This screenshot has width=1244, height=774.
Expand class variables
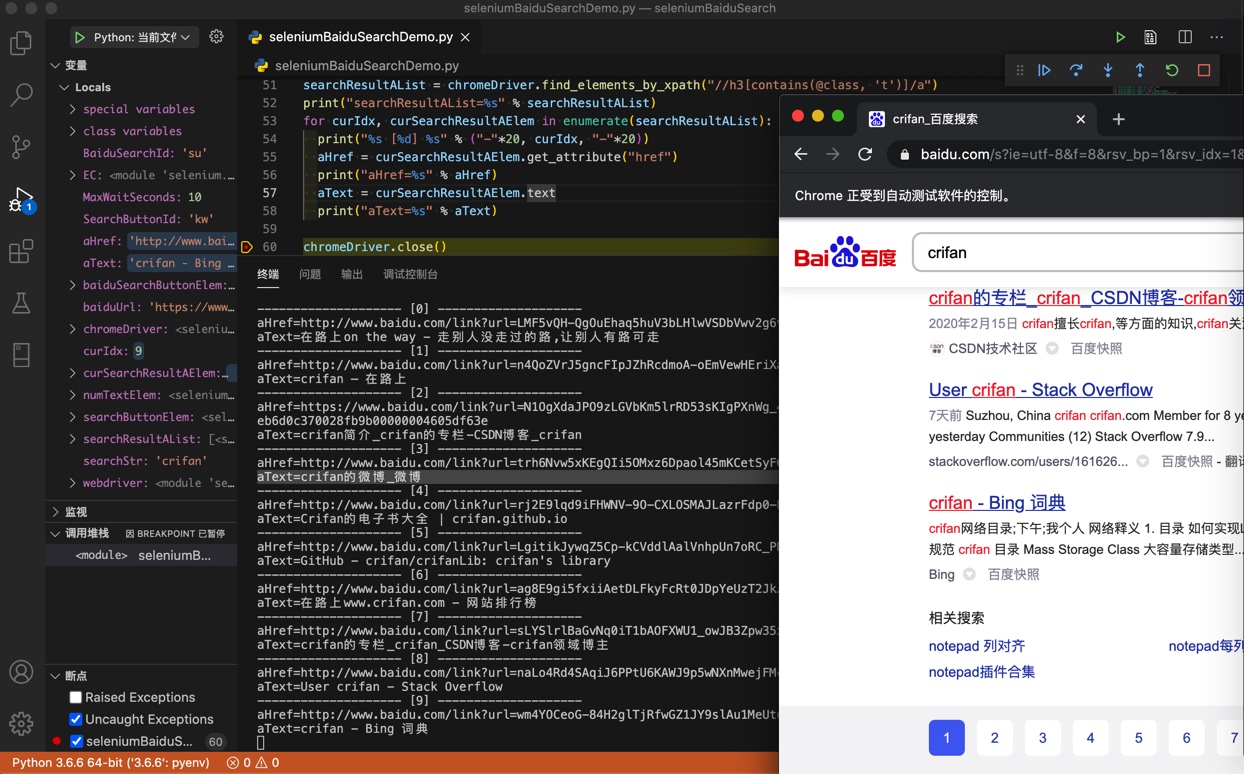(73, 131)
